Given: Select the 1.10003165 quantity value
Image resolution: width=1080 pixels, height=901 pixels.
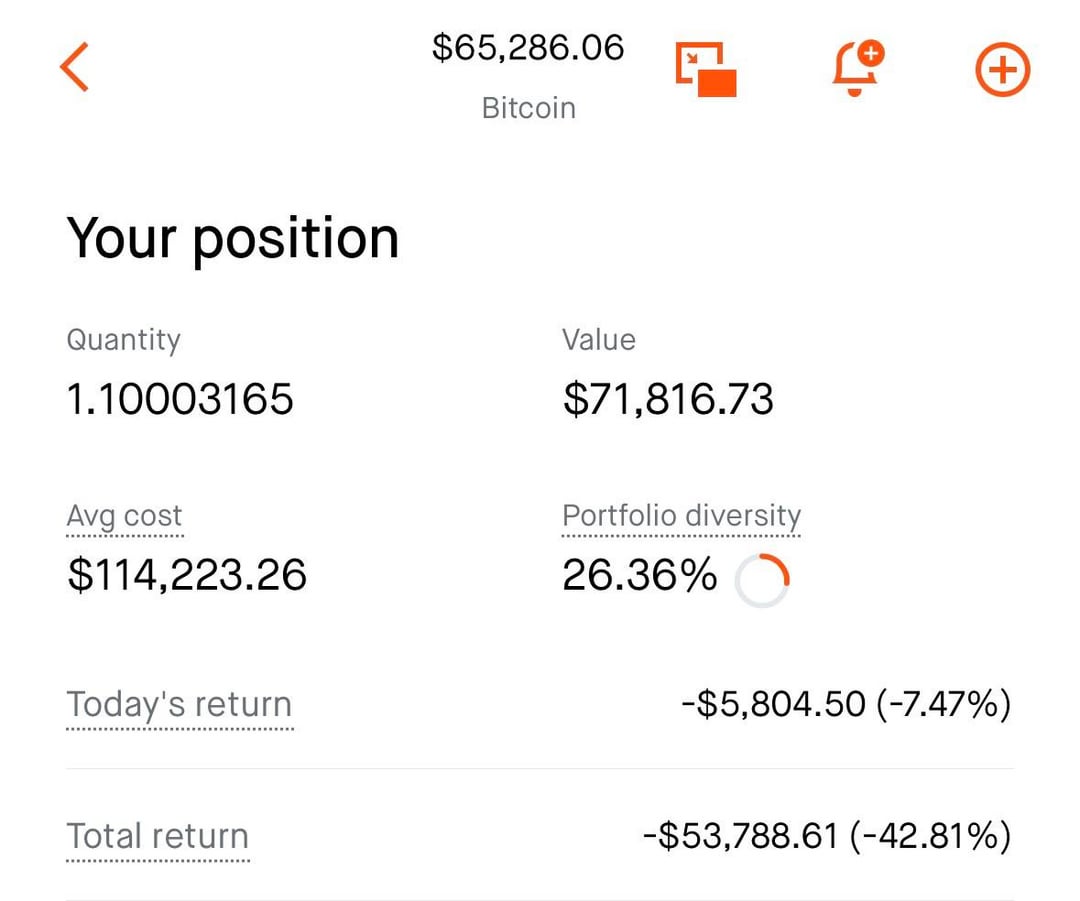Looking at the screenshot, I should click(180, 400).
